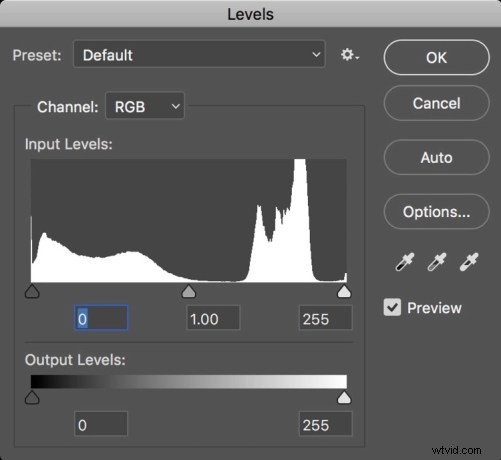501x460 pixels.
Task: Click the input highlights 255 field
Action: (326, 318)
